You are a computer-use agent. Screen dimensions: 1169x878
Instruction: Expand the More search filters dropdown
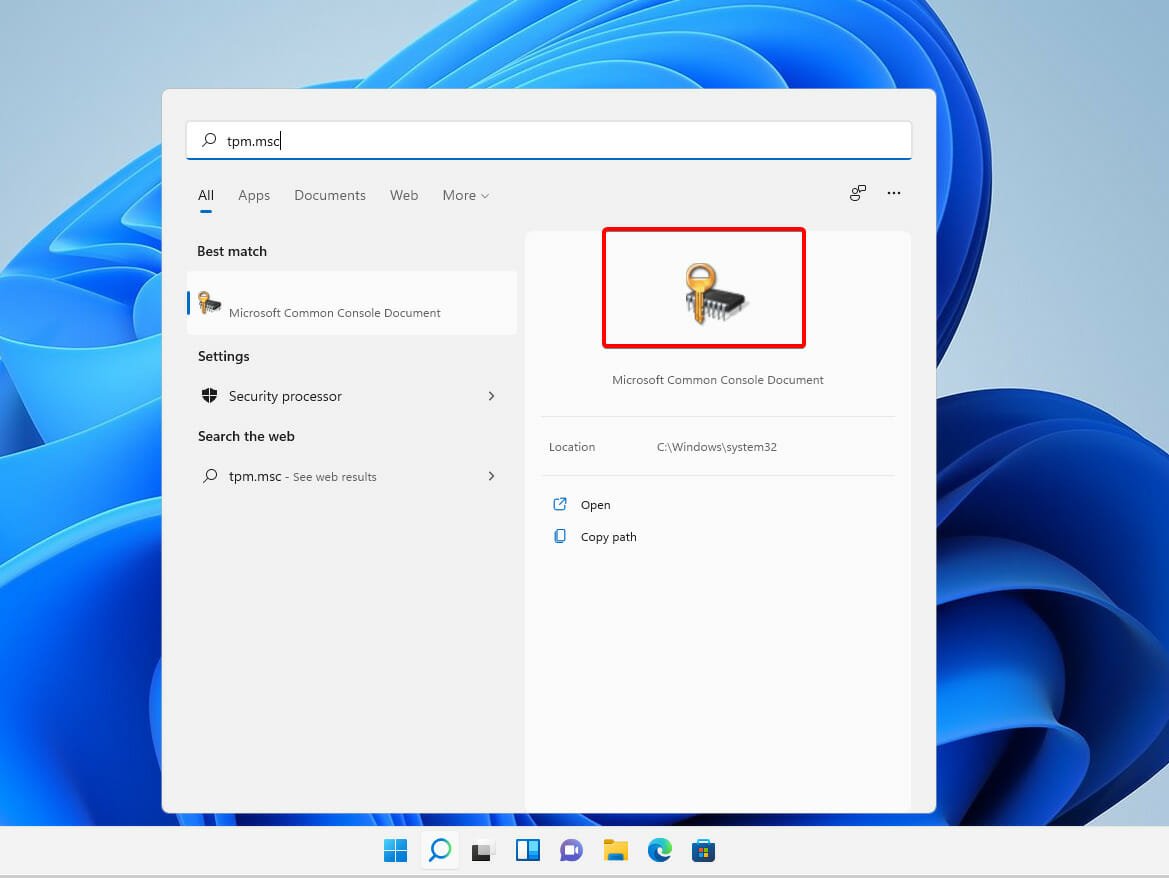point(464,195)
